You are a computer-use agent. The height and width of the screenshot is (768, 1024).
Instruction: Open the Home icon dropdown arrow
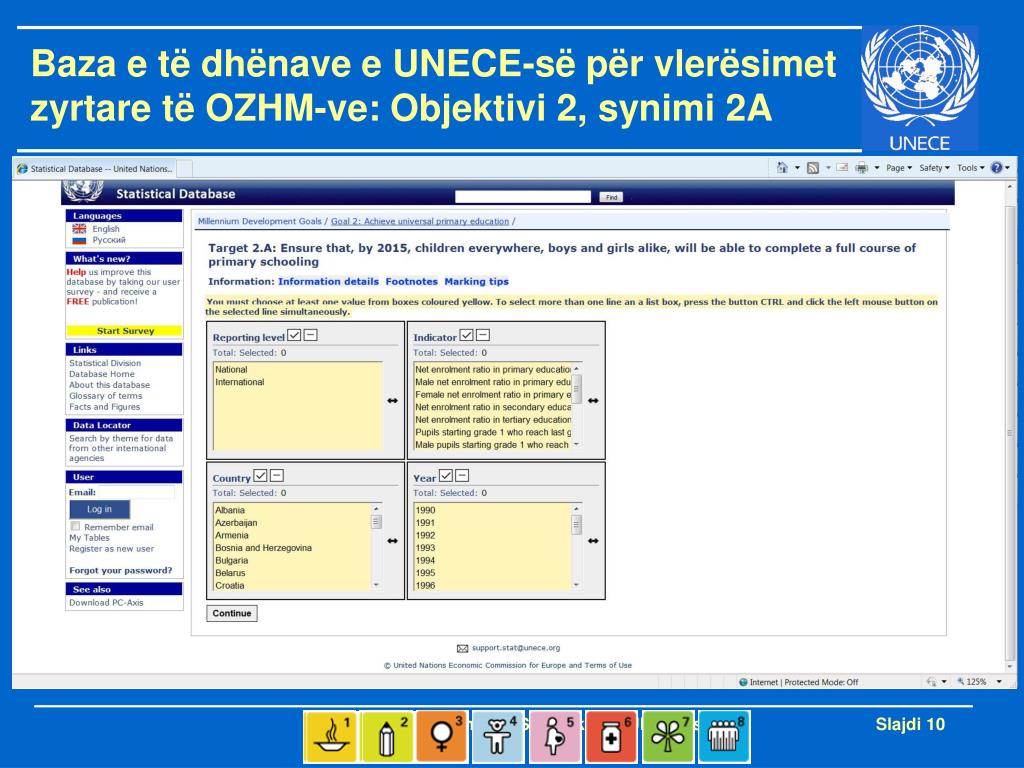click(x=797, y=168)
